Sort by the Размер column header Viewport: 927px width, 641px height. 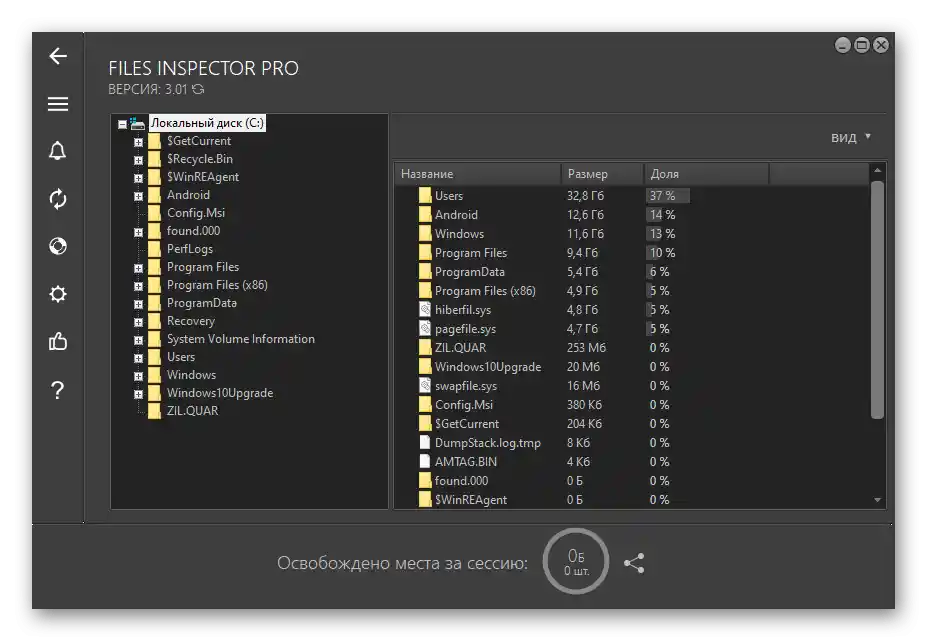(x=602, y=174)
